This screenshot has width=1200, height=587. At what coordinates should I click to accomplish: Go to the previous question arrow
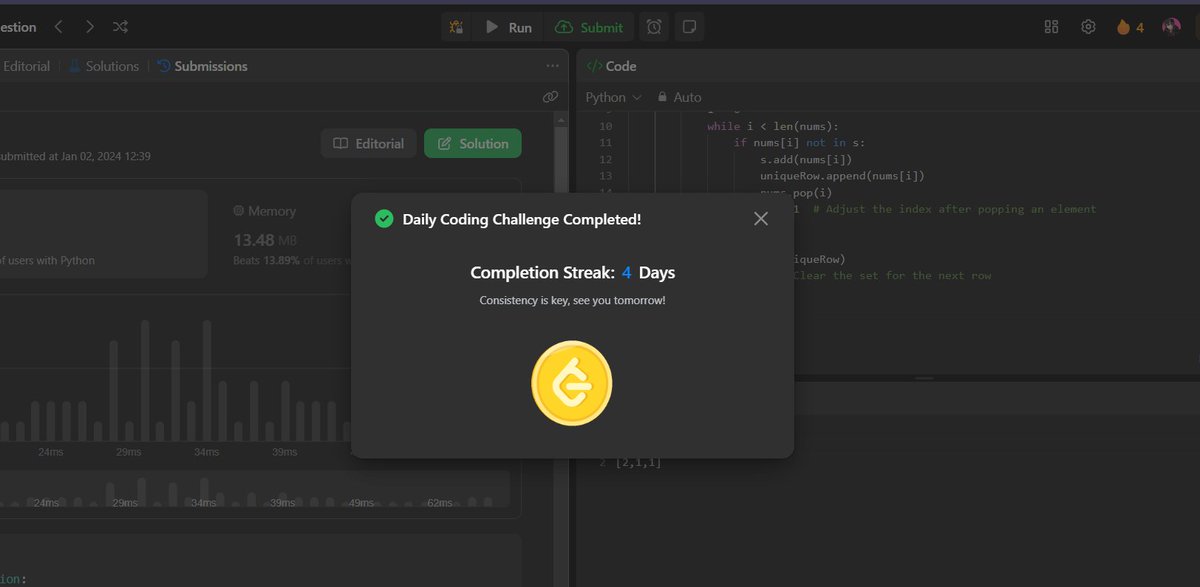pos(58,27)
